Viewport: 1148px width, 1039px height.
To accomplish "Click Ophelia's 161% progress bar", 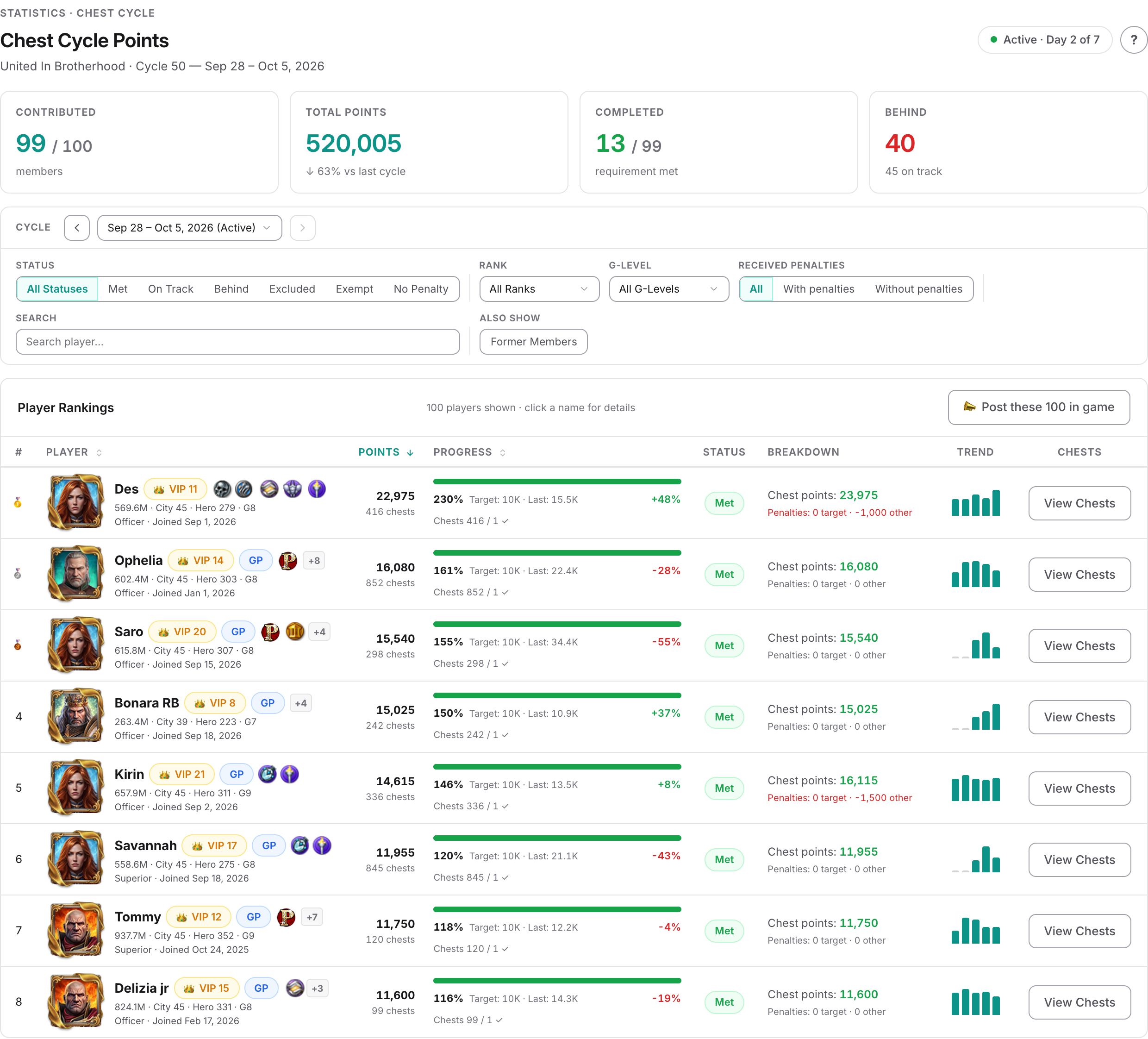I will [557, 552].
